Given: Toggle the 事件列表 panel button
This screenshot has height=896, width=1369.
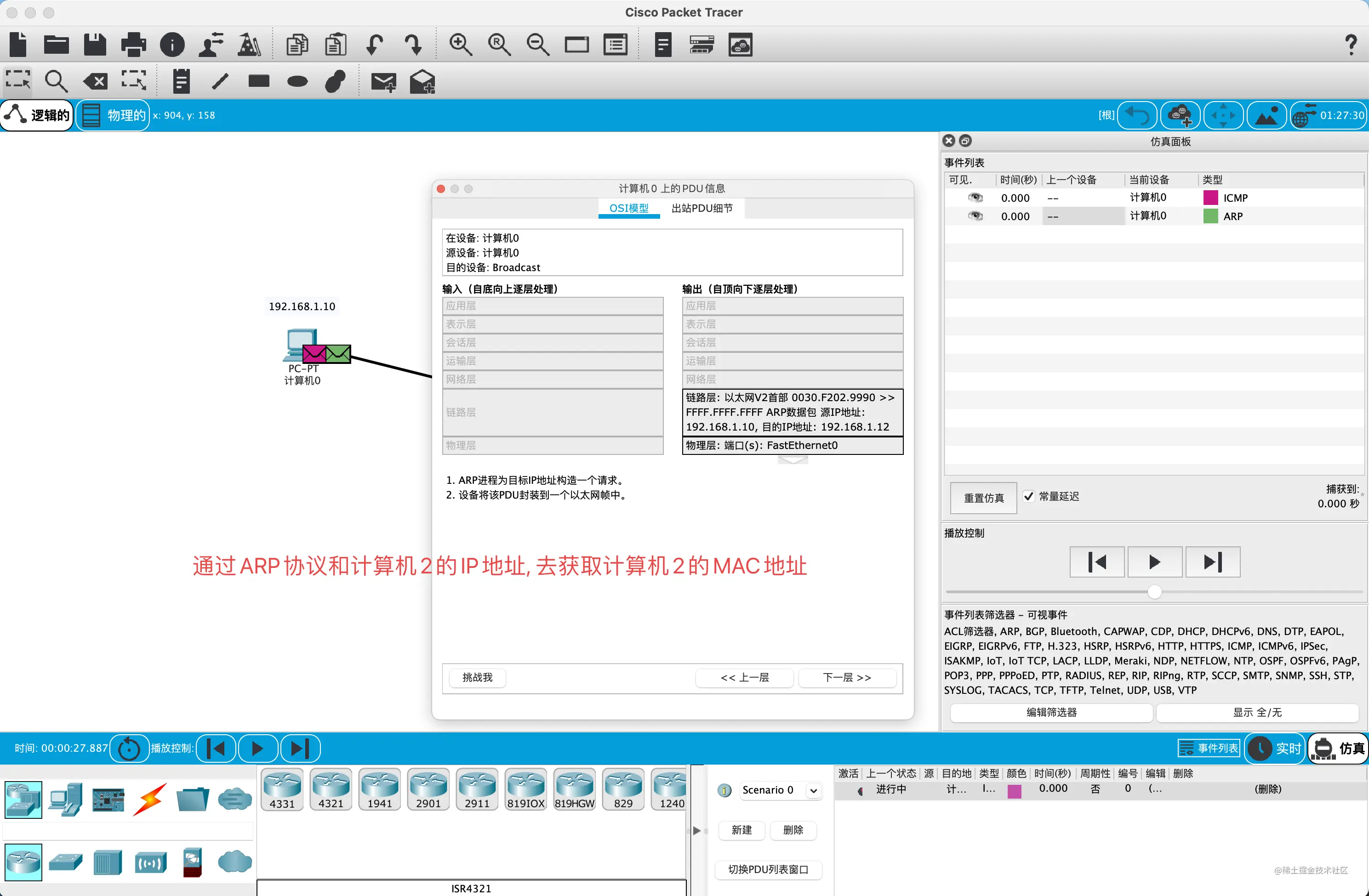Looking at the screenshot, I should 1209,748.
